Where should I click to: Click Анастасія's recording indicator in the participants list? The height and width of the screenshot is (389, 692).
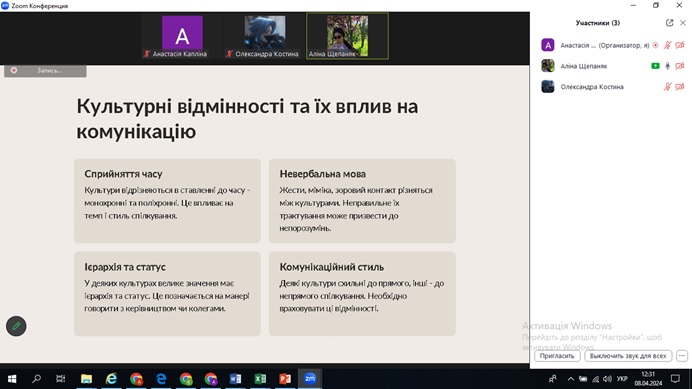point(655,45)
